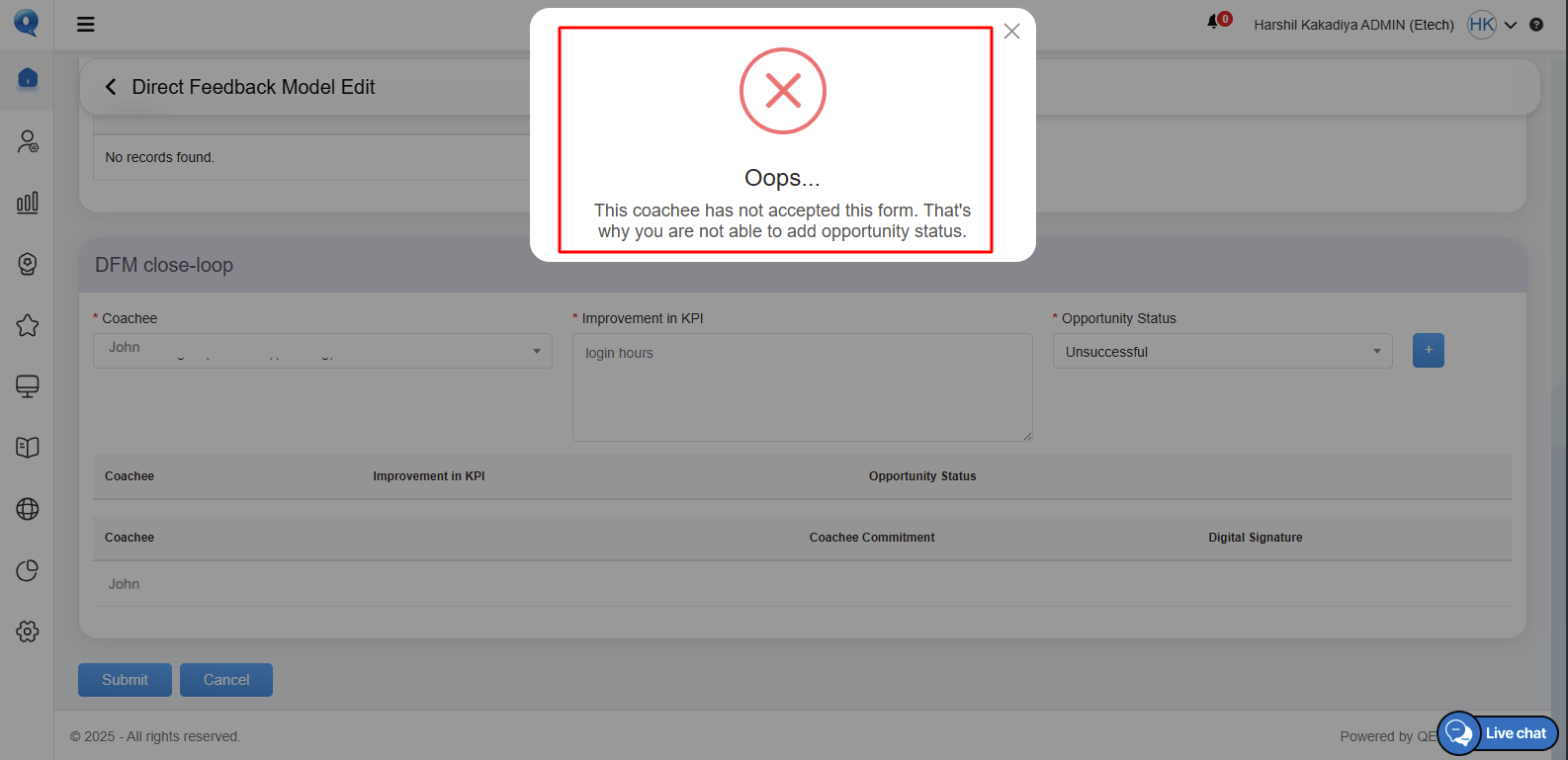Click the blue plus add button
Screen dimensions: 1568x760
pyautogui.click(x=1428, y=351)
